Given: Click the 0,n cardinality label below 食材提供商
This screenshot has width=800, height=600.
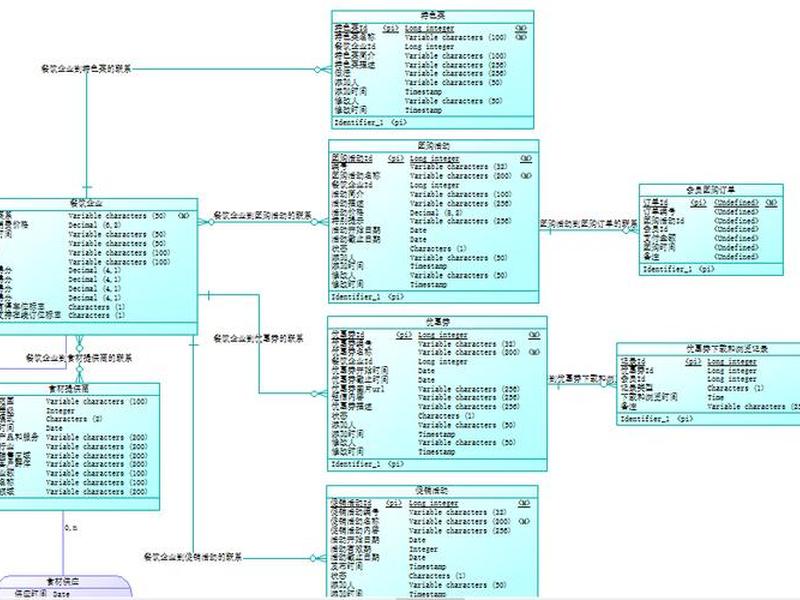Looking at the screenshot, I should 71,527.
